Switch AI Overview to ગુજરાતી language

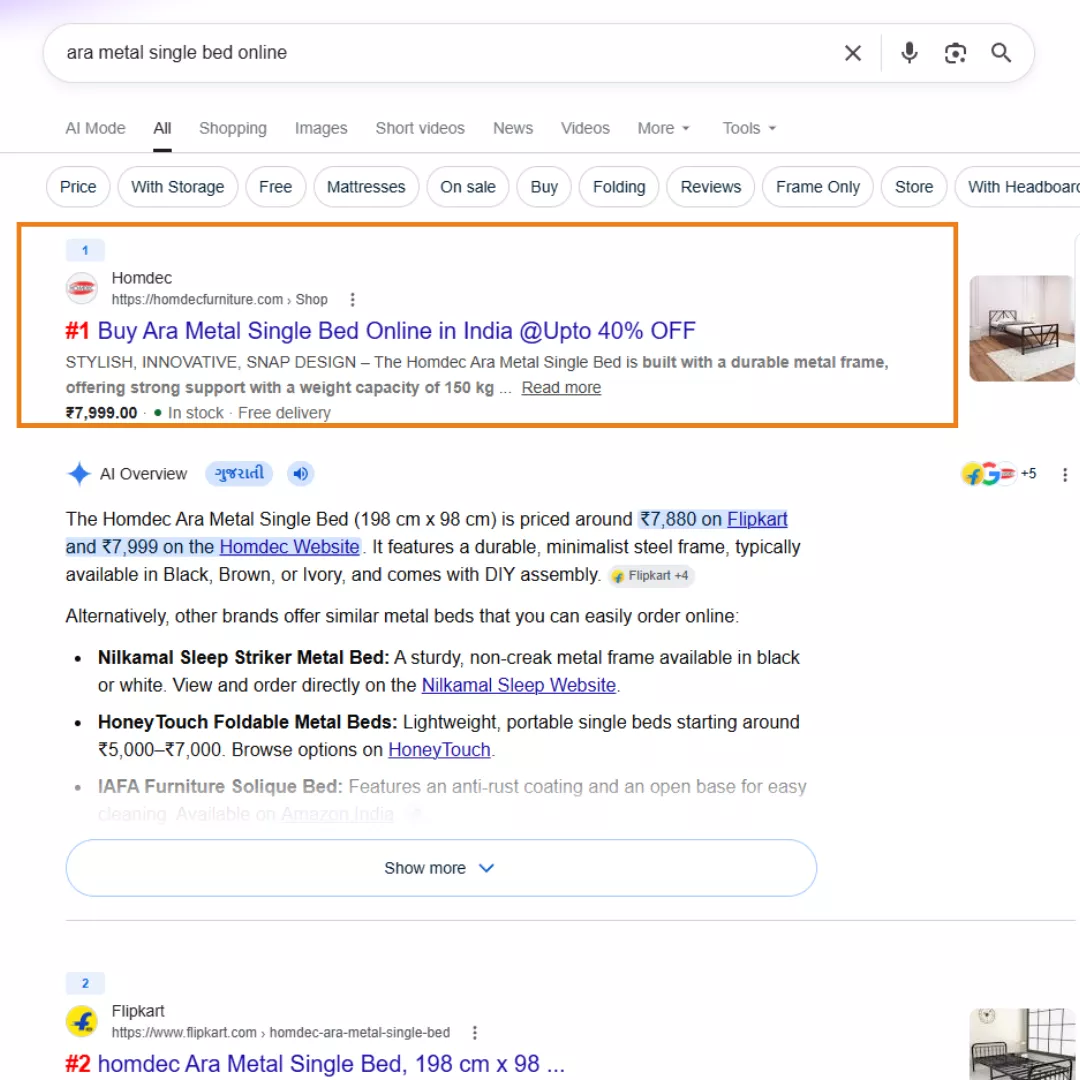click(239, 474)
